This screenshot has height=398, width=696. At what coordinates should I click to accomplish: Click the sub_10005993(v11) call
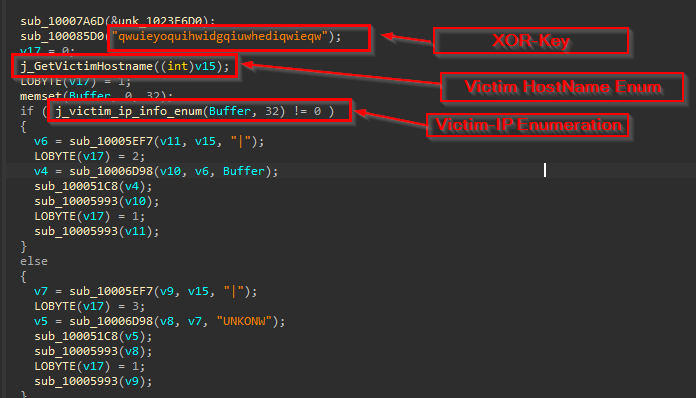pos(97,231)
